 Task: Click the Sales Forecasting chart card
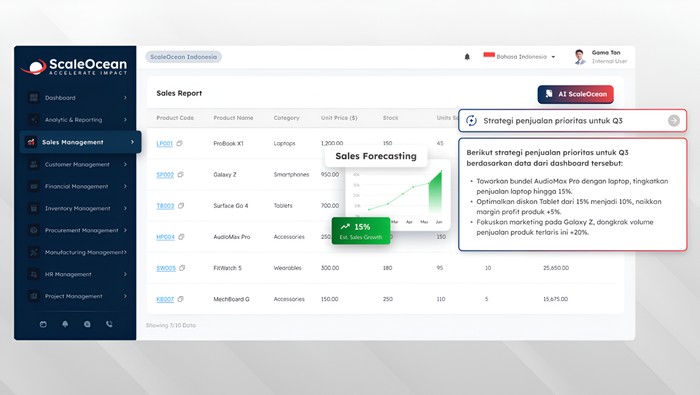(398, 195)
